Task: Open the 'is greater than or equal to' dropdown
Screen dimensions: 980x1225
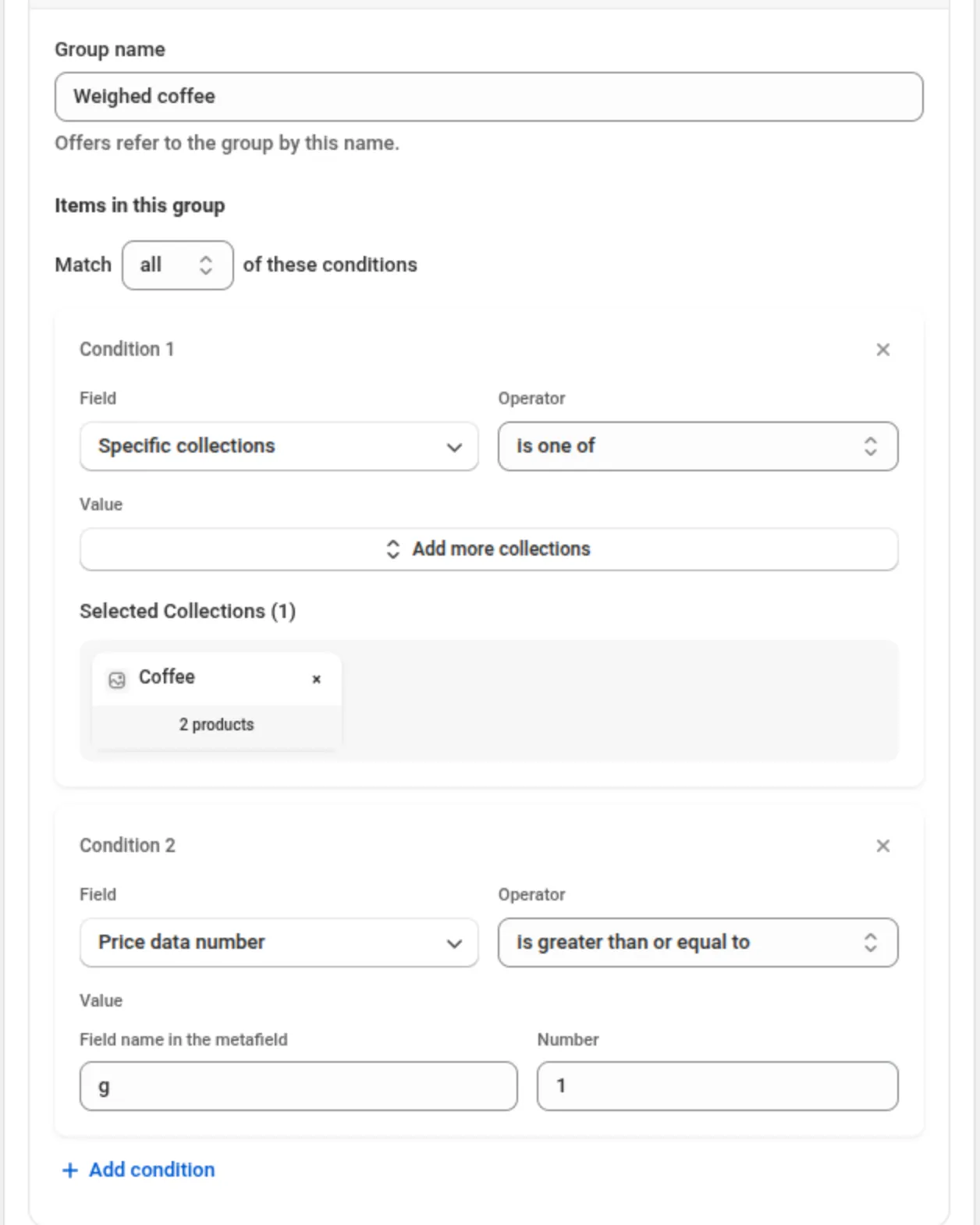Action: (698, 943)
